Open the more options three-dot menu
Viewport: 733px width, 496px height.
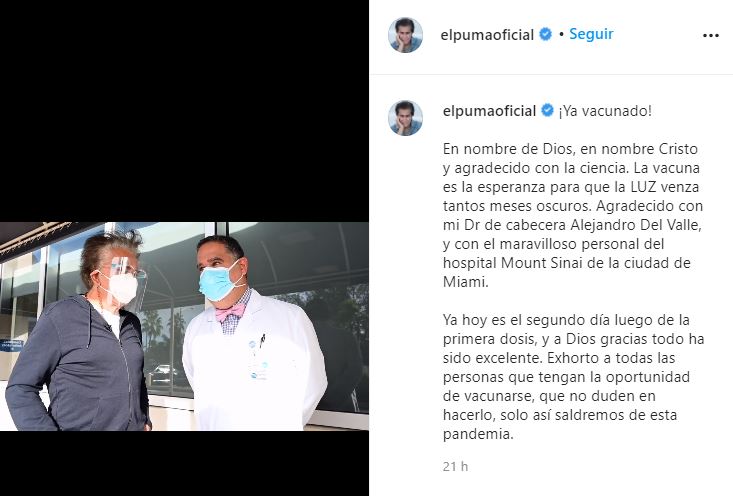coord(711,36)
